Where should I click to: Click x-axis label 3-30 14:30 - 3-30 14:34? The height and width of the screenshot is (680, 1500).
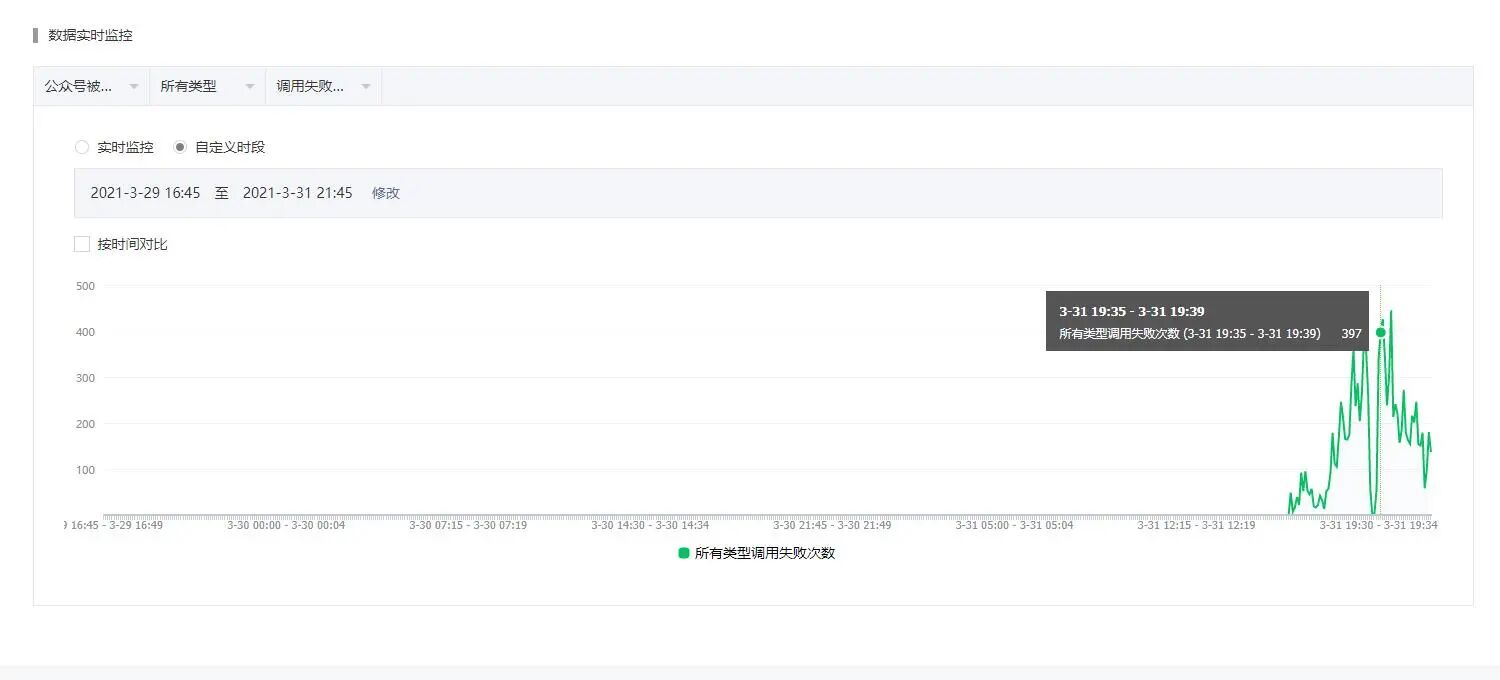pos(650,525)
